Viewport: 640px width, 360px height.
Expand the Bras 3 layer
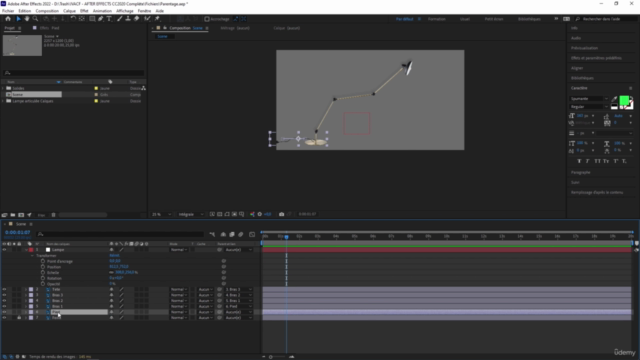tap(26, 295)
